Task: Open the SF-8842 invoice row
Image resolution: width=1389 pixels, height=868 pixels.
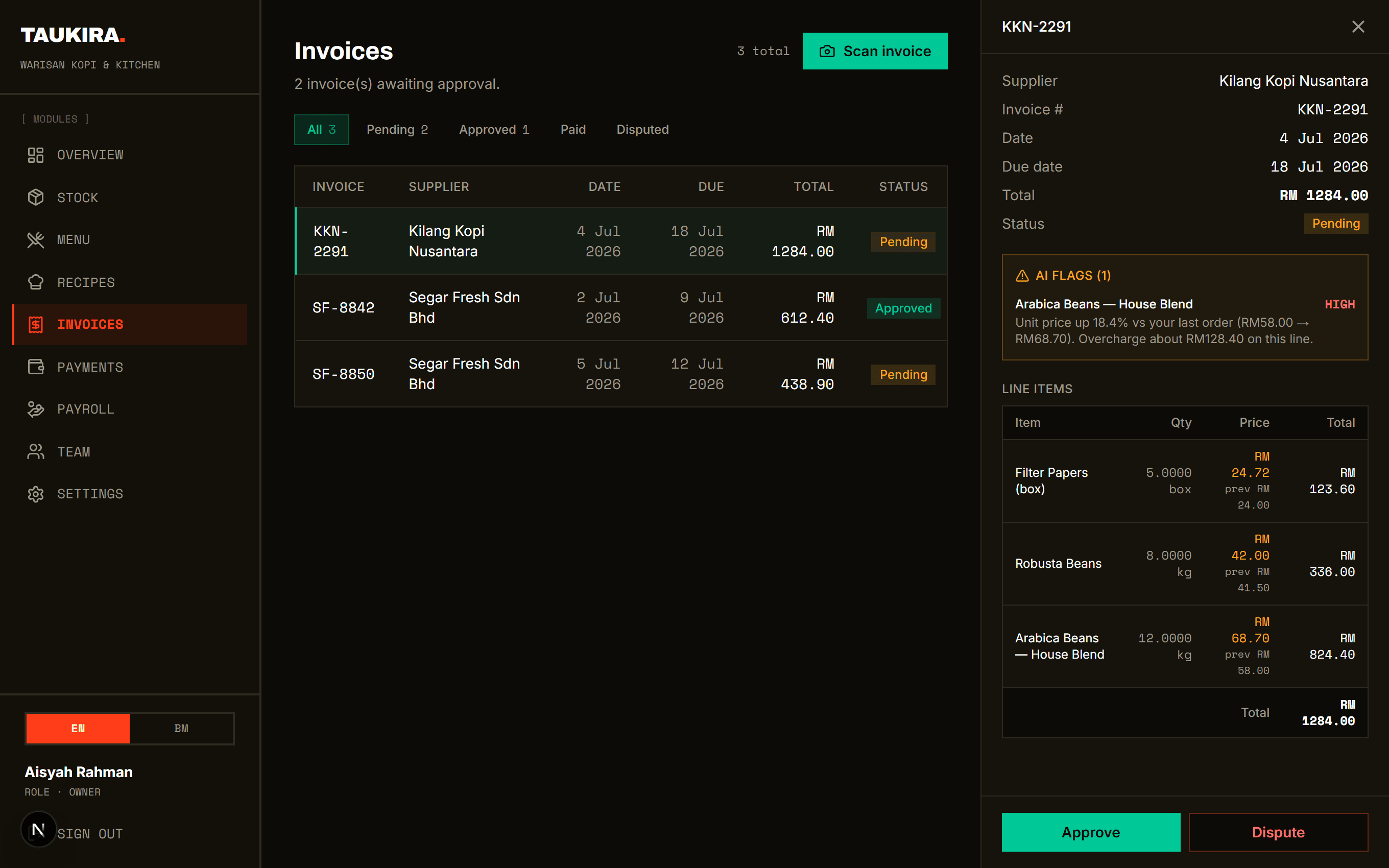Action: (x=620, y=308)
